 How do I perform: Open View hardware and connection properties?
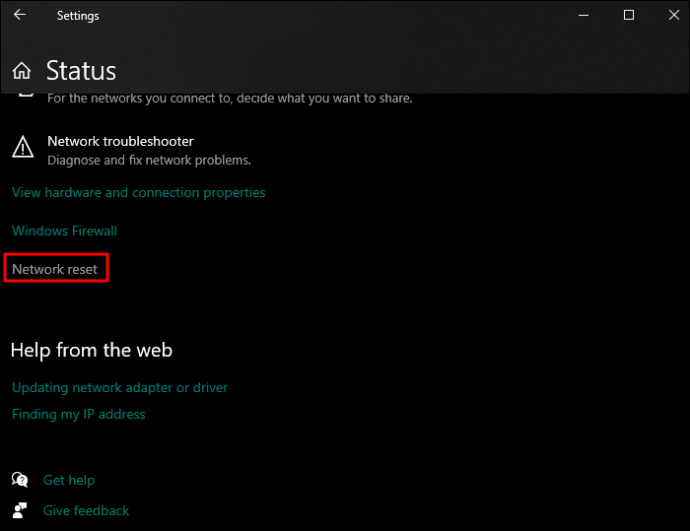click(138, 192)
